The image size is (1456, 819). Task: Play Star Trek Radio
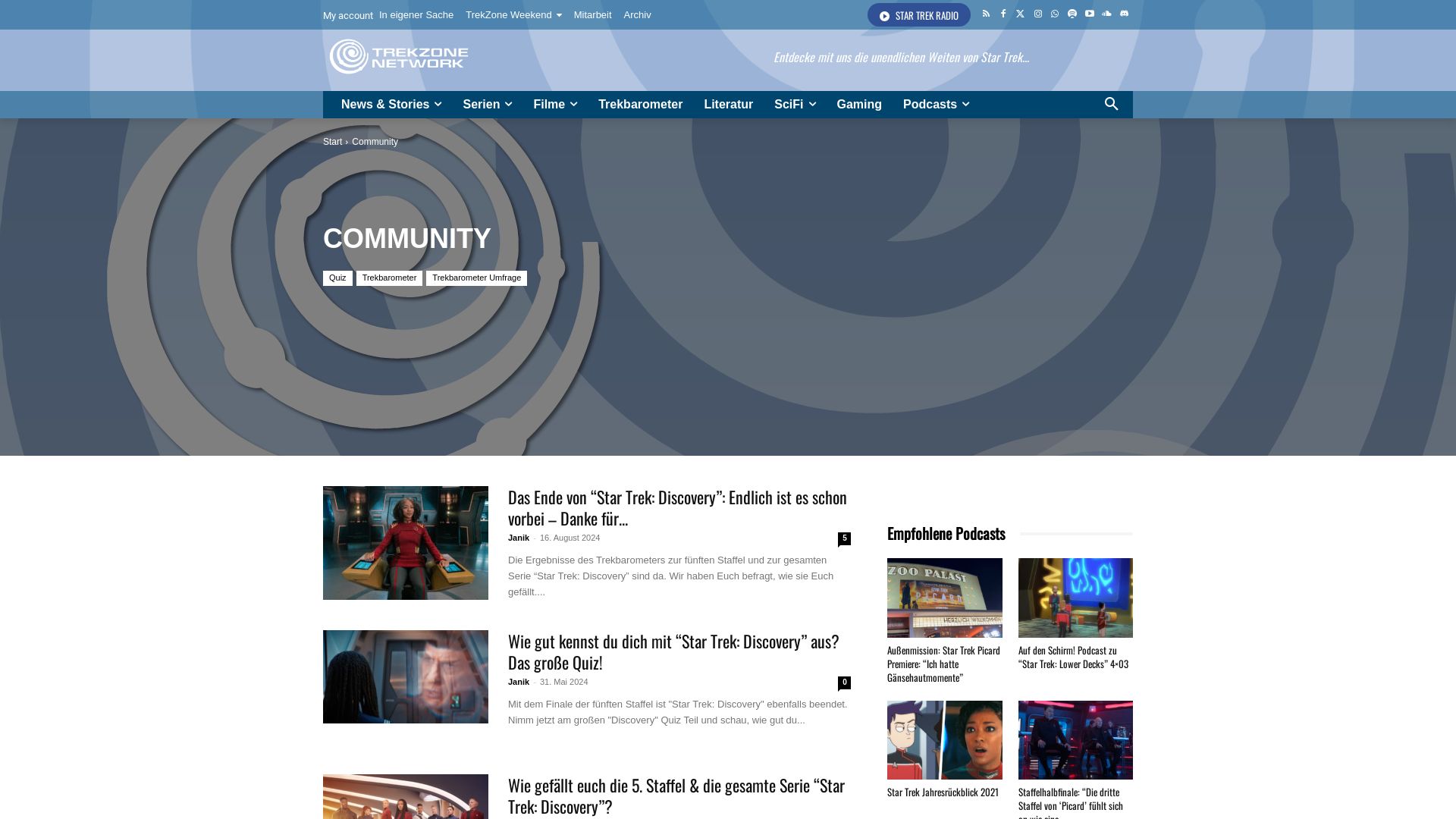(x=918, y=15)
